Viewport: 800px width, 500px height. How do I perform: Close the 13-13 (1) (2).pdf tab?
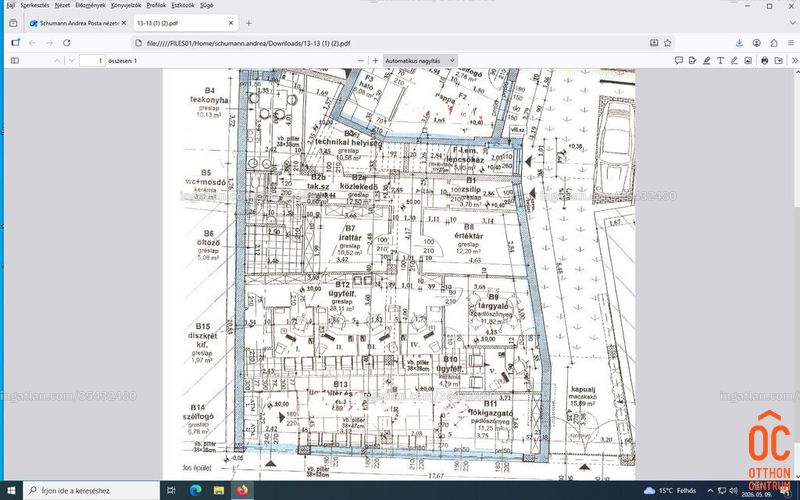[x=231, y=23]
